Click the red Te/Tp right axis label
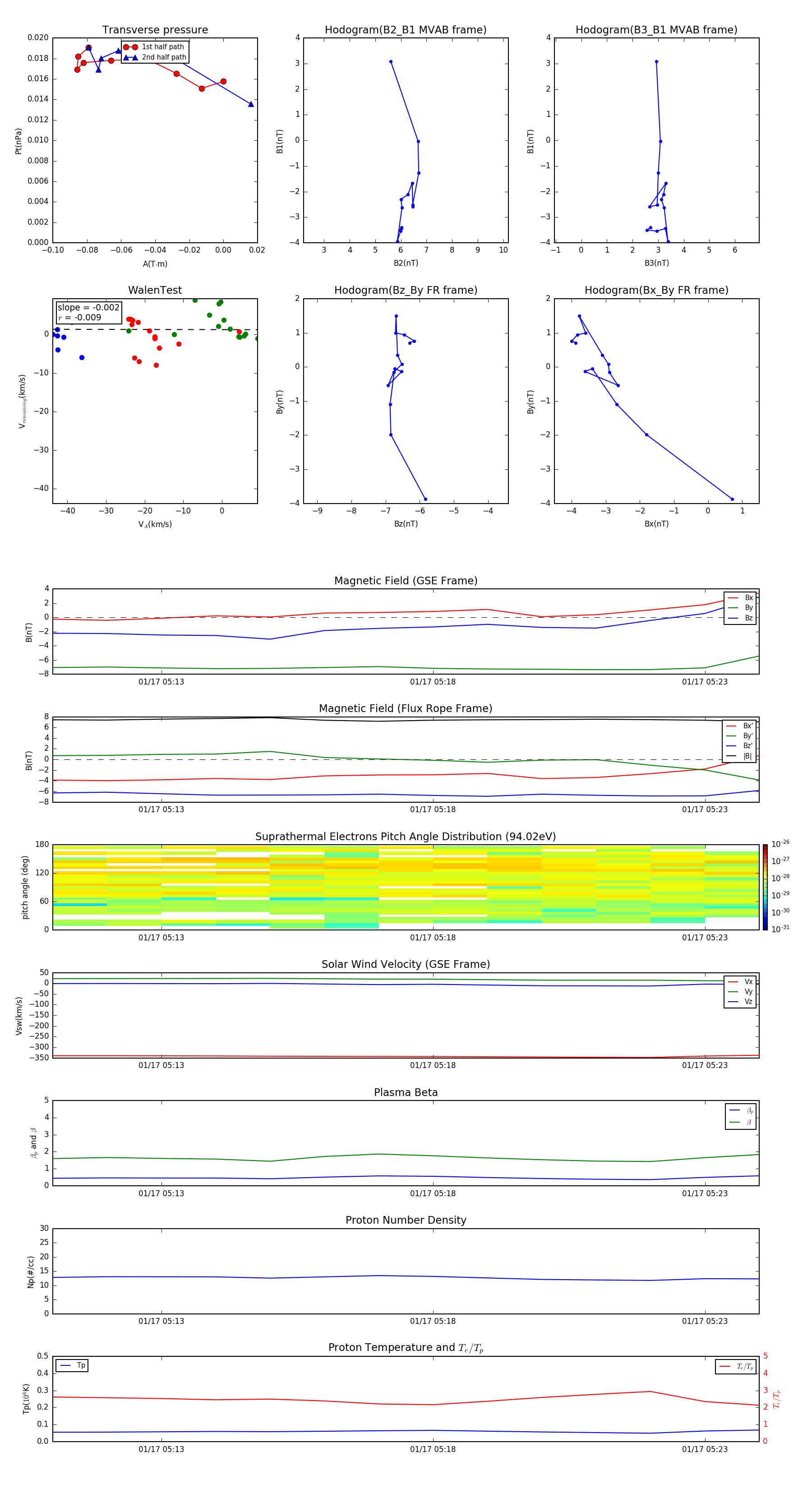This screenshot has width=812, height=1489. 777,1399
